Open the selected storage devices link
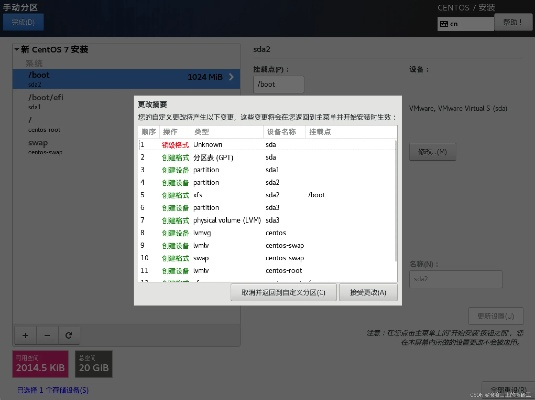Viewport: 535px width, 400px height. point(53,390)
